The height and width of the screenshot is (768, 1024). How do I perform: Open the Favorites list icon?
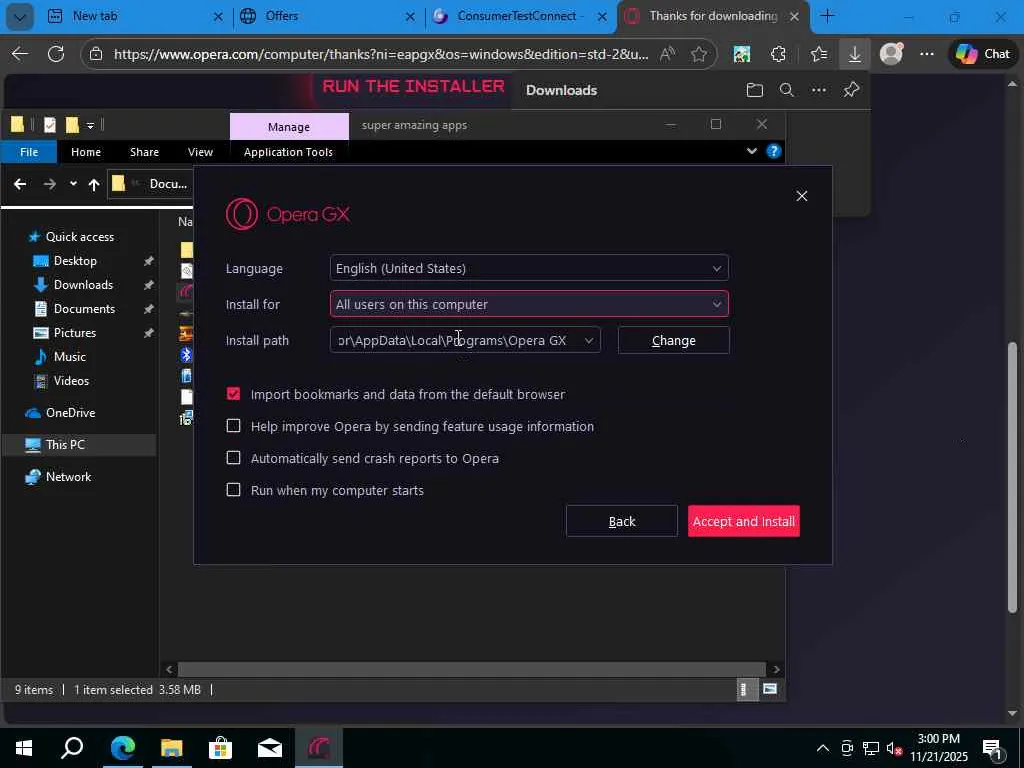(x=818, y=54)
